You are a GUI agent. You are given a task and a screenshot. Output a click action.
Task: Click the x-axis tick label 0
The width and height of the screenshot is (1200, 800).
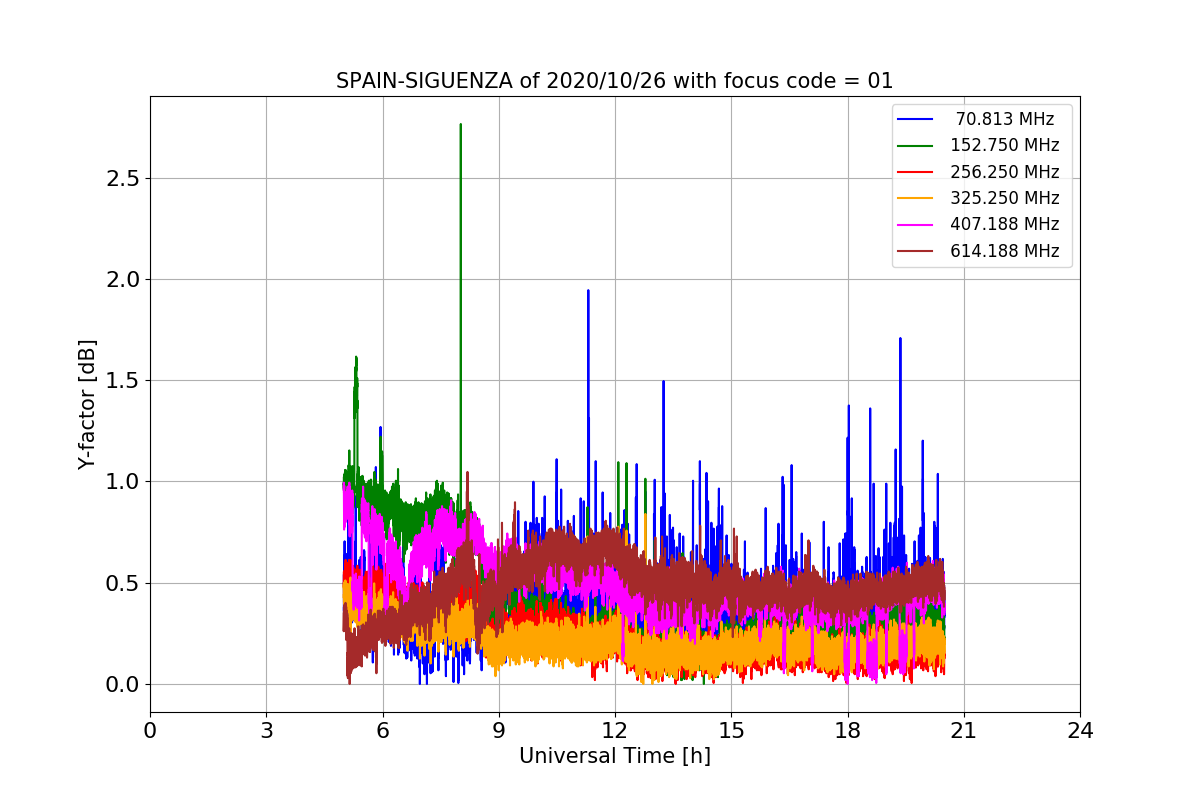150,731
